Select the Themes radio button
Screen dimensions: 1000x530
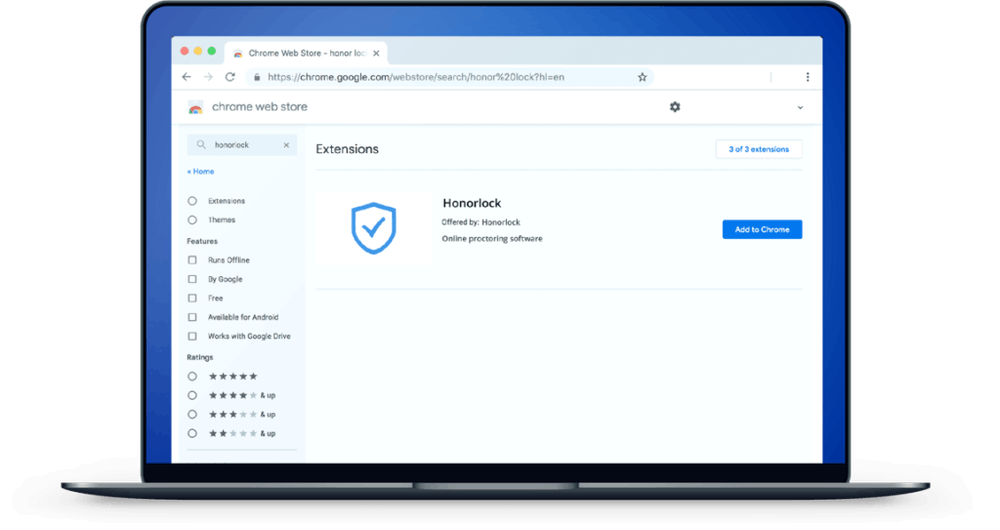[x=192, y=220]
